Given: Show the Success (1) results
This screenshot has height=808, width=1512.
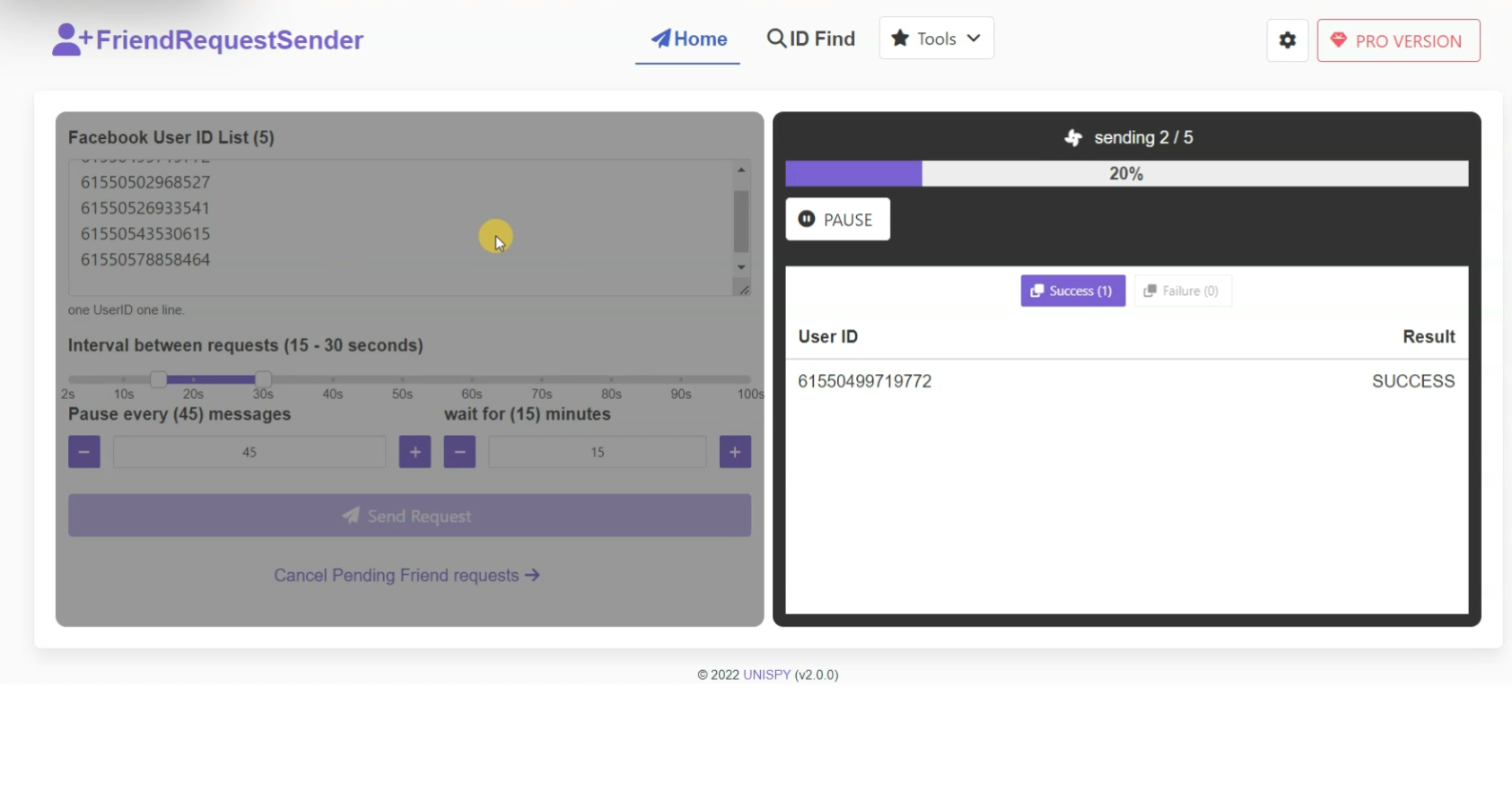Looking at the screenshot, I should (x=1072, y=291).
